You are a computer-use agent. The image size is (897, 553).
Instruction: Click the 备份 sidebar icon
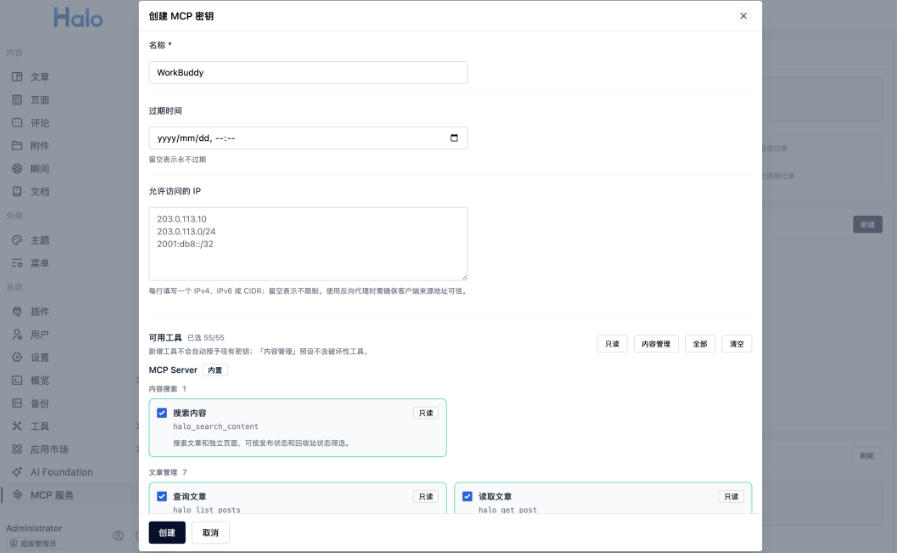click(x=17, y=403)
